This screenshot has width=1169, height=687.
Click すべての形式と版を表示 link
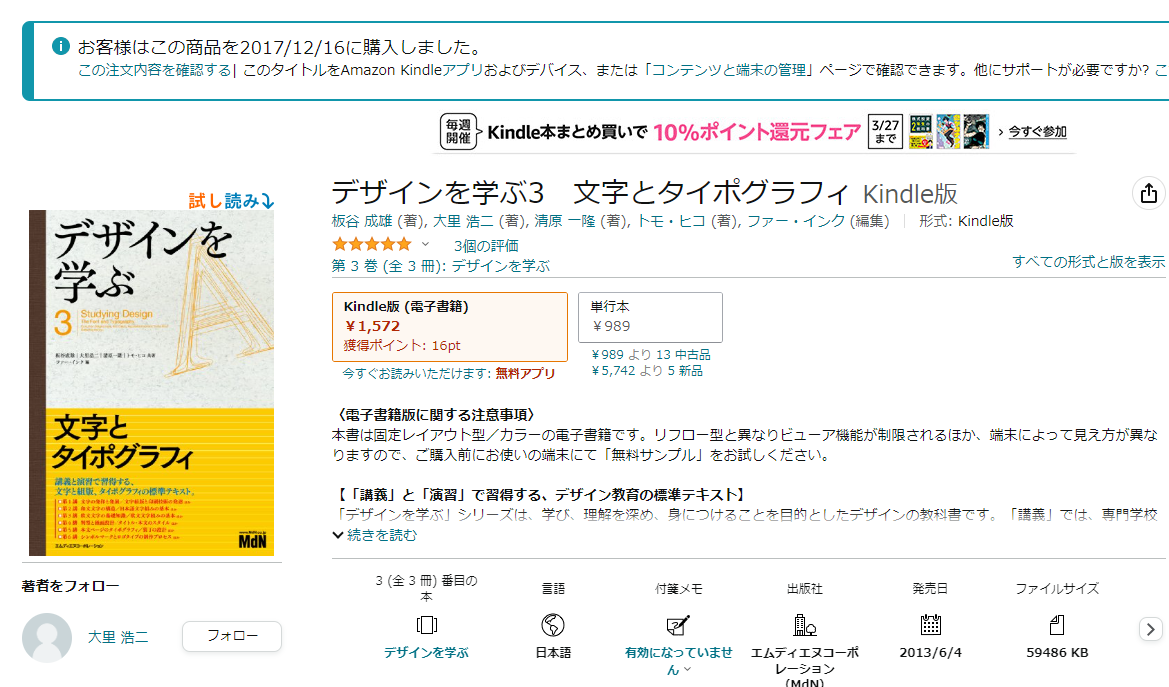(x=1088, y=260)
